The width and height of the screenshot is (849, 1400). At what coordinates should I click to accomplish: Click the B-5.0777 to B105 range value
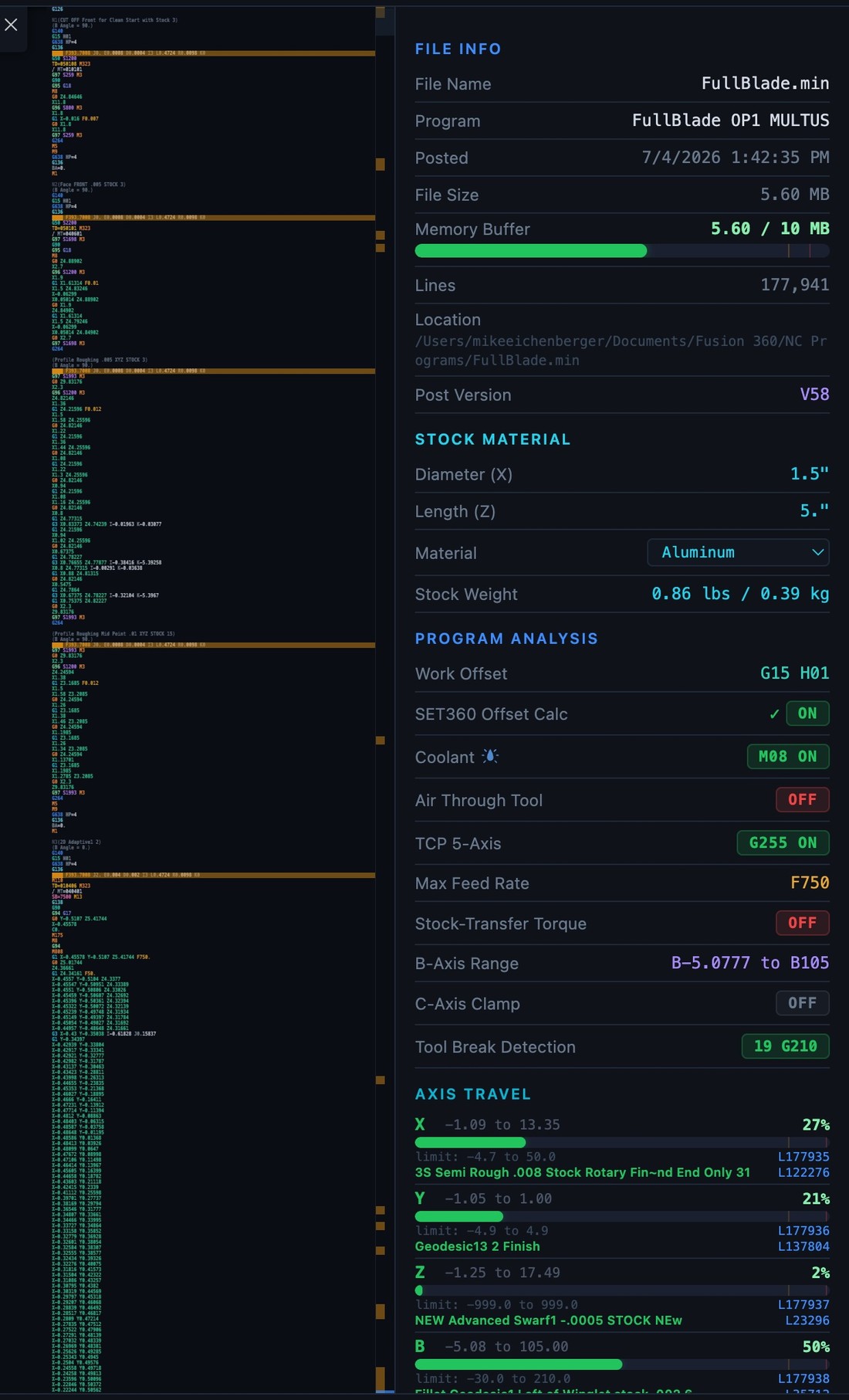point(750,963)
